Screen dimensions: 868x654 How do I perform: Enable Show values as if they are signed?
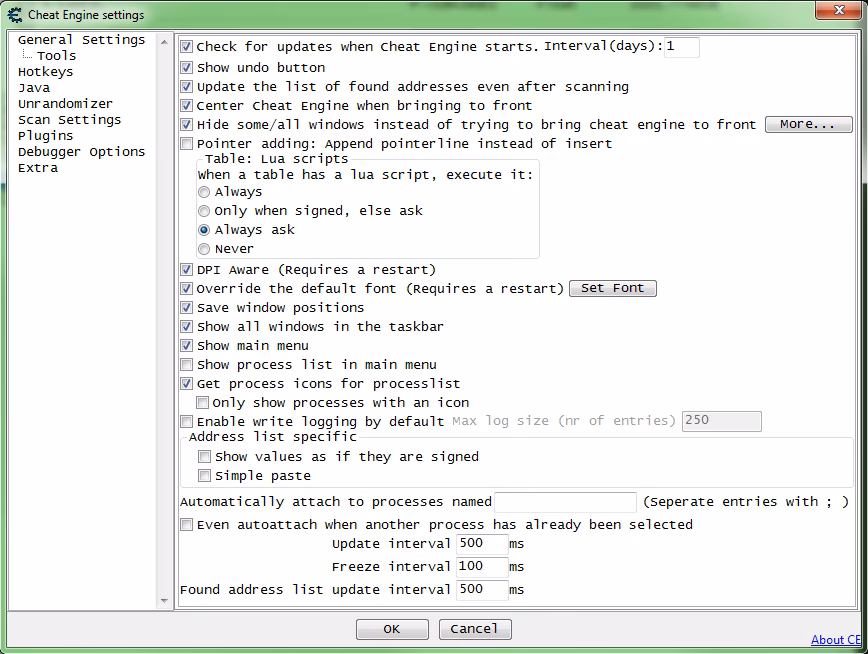point(204,457)
